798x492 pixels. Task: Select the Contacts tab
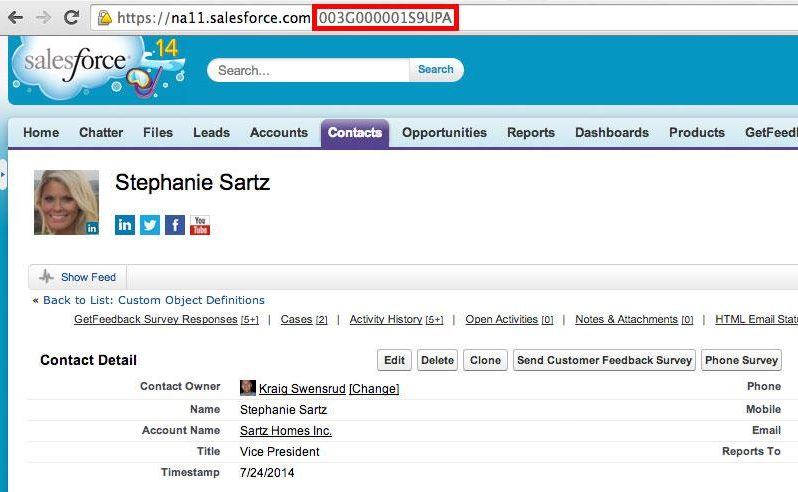(355, 133)
